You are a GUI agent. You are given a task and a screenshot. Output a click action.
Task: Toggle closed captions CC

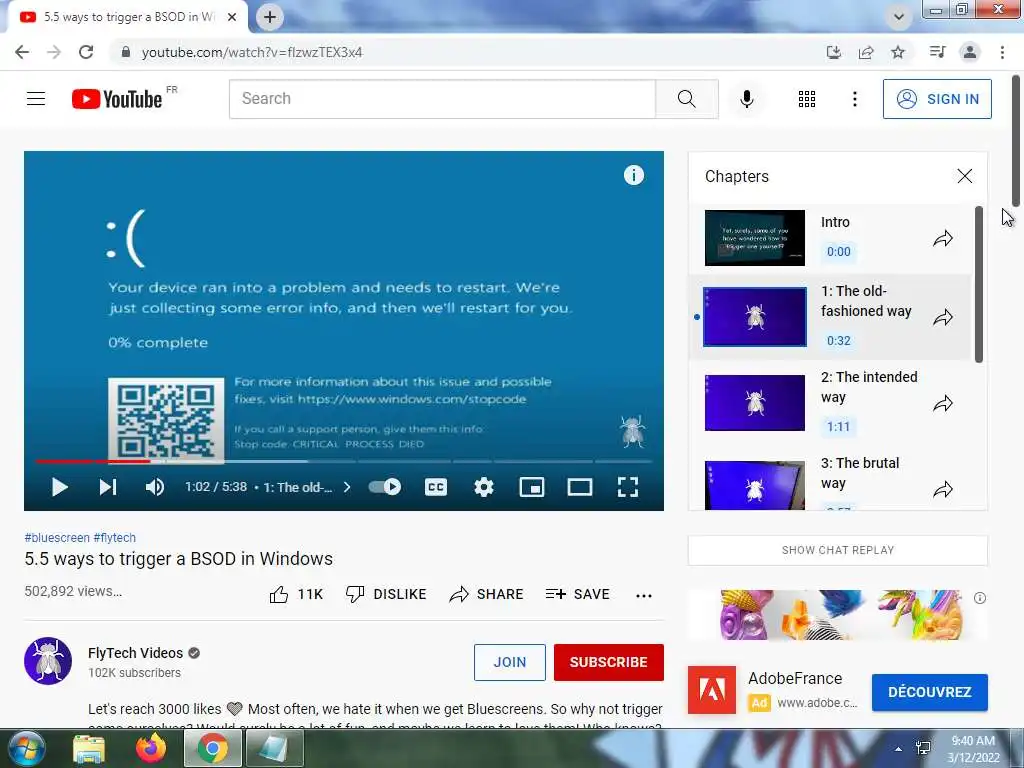click(436, 487)
